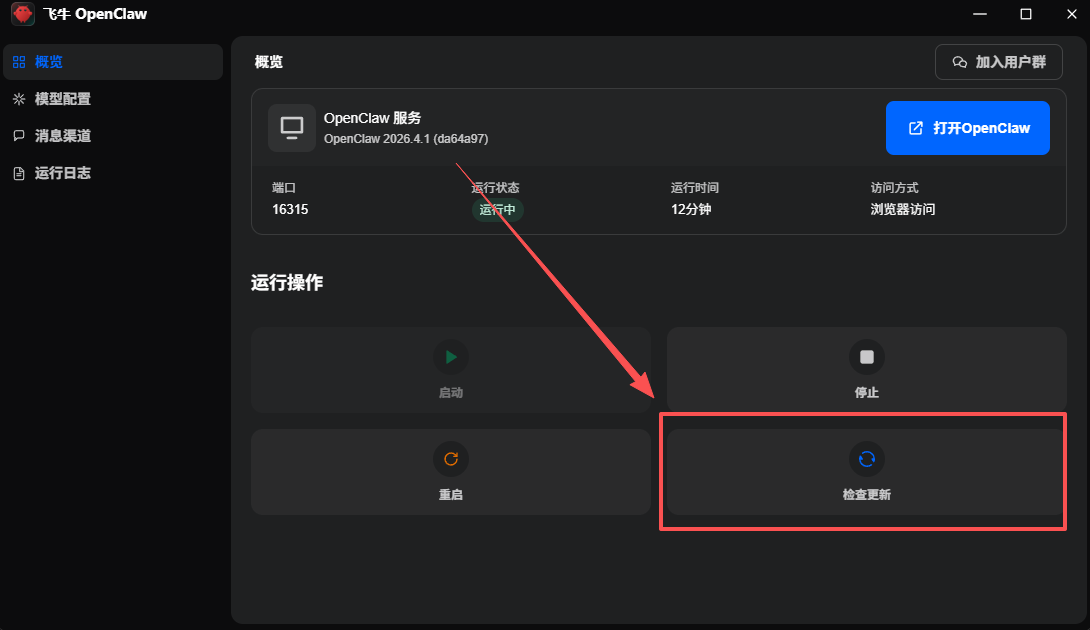Click the 重启 restart card

(450, 471)
